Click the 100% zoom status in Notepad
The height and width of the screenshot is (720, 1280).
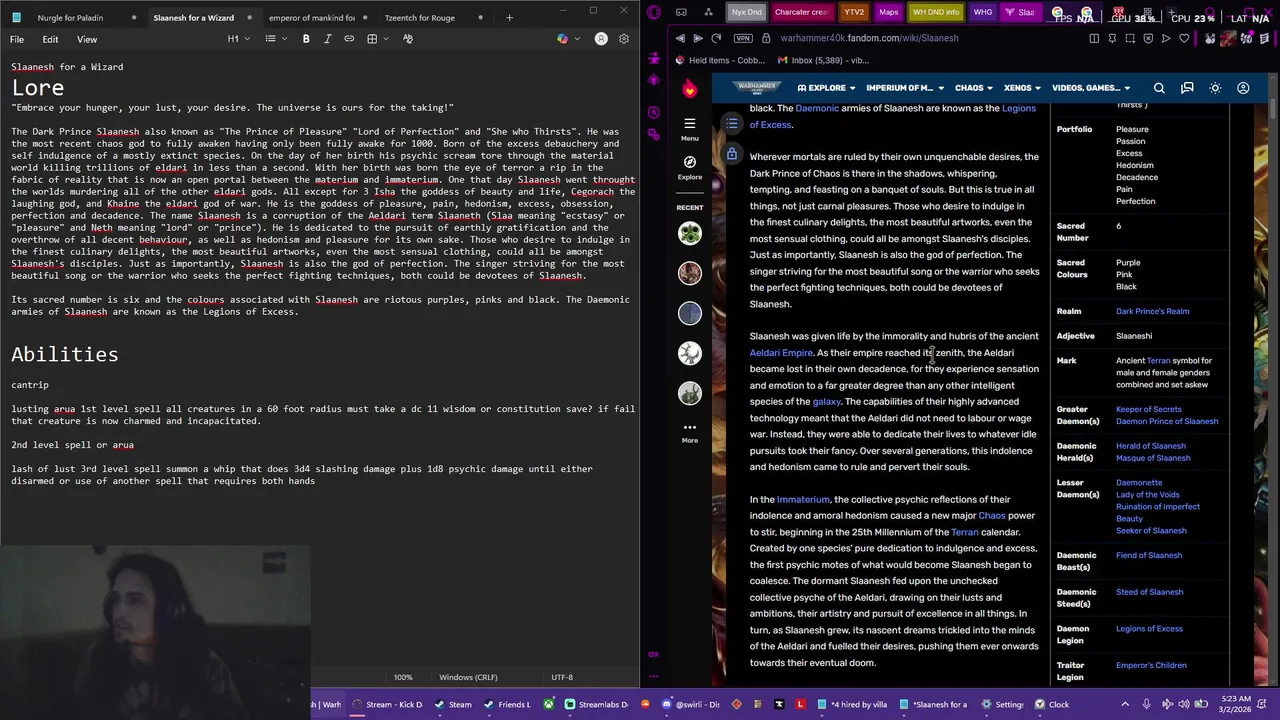[x=403, y=677]
